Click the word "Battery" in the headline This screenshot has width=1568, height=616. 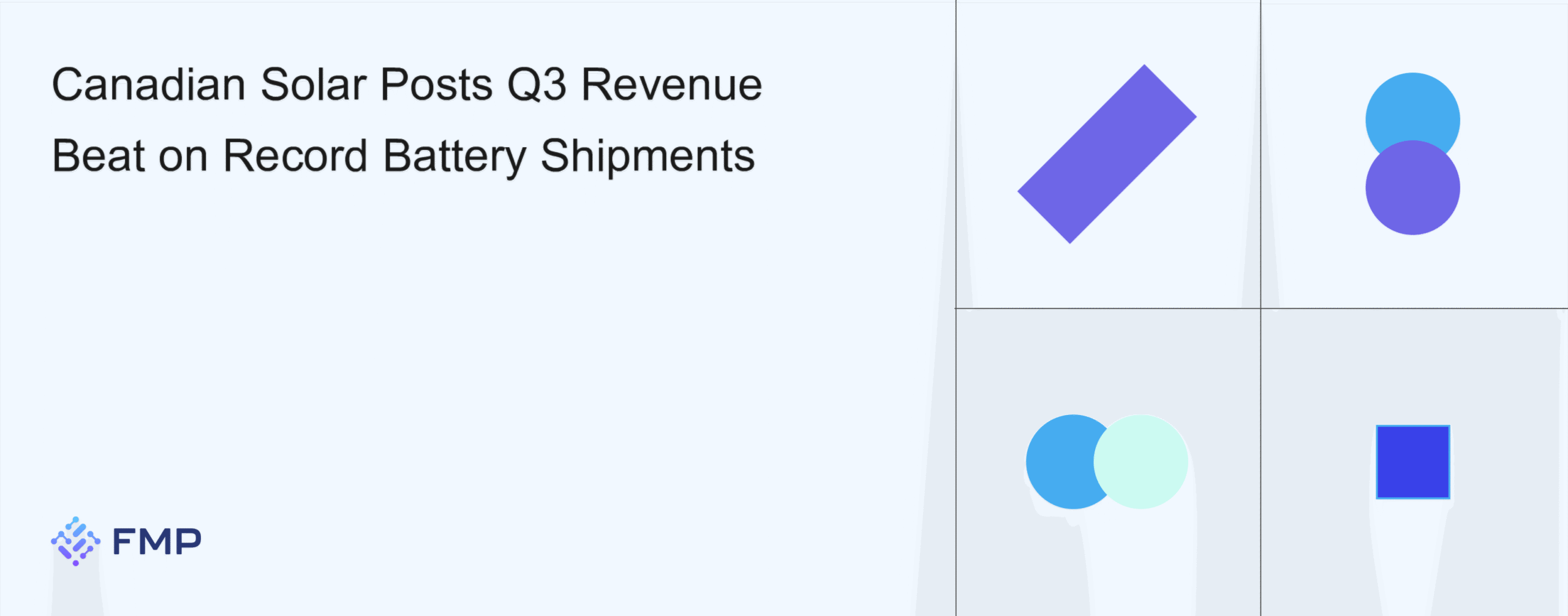[x=454, y=157]
